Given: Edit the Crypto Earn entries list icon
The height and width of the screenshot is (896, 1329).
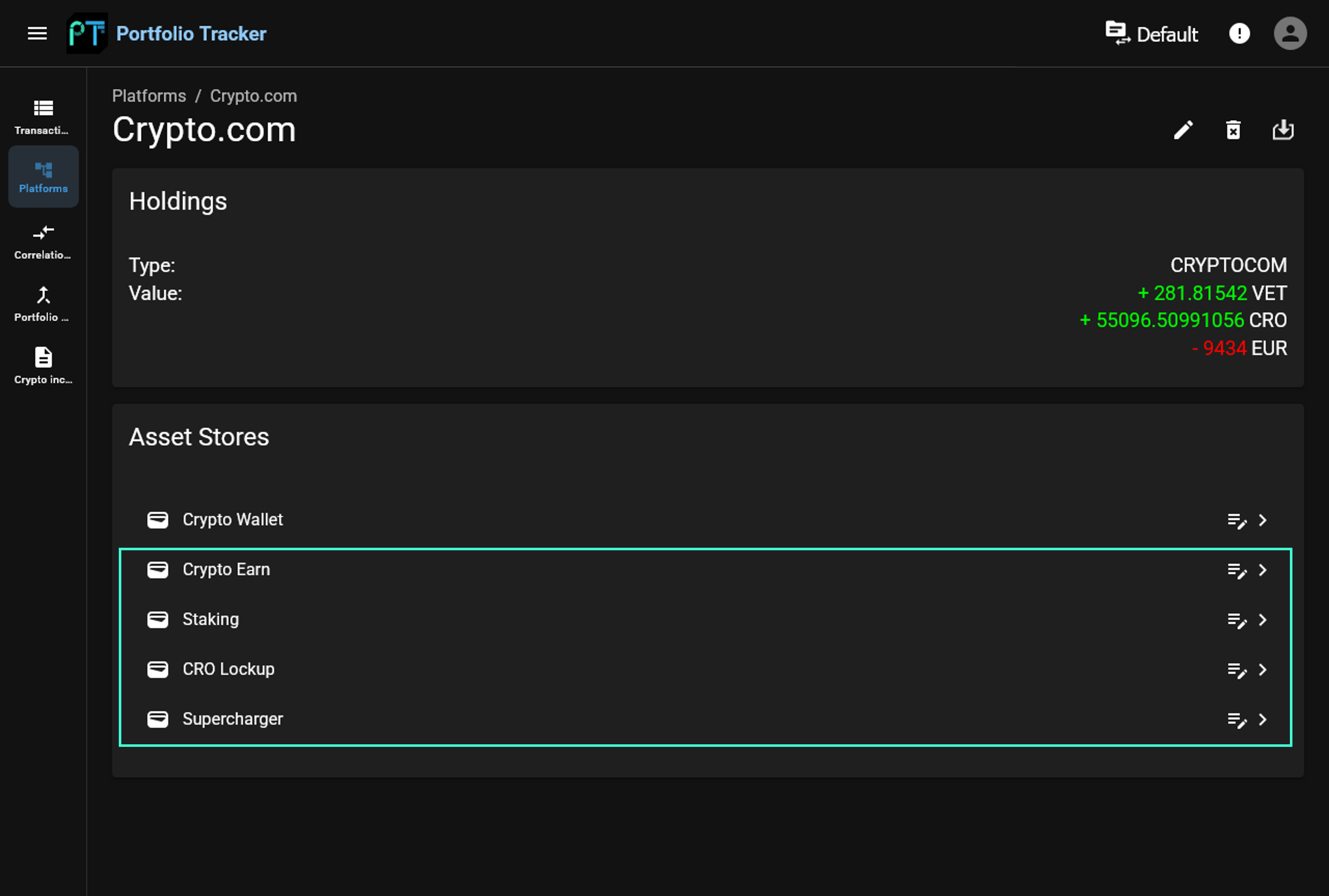Looking at the screenshot, I should [x=1236, y=570].
